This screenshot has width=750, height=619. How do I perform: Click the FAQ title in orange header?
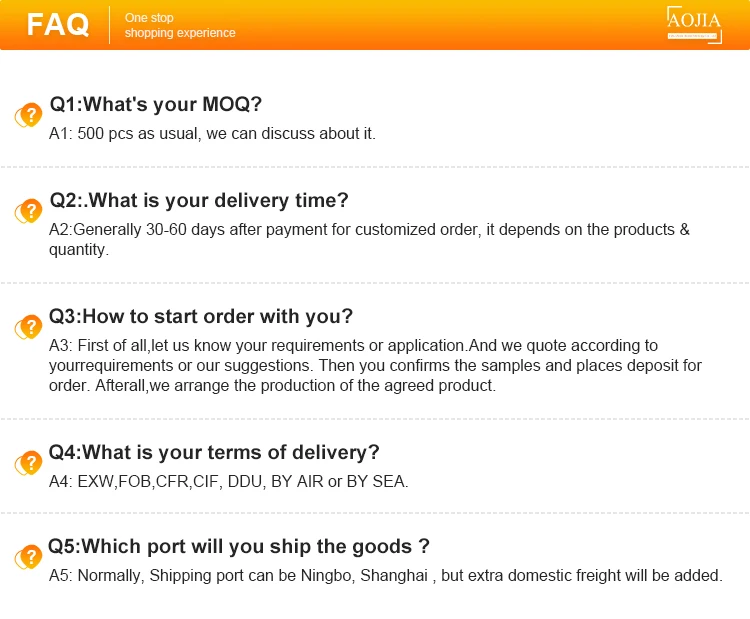(58, 25)
